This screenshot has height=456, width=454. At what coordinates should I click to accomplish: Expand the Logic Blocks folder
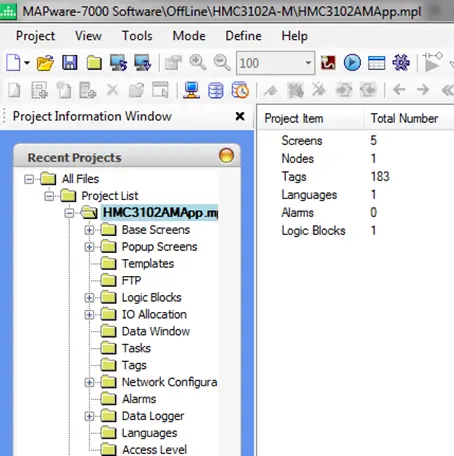pyautogui.click(x=89, y=298)
